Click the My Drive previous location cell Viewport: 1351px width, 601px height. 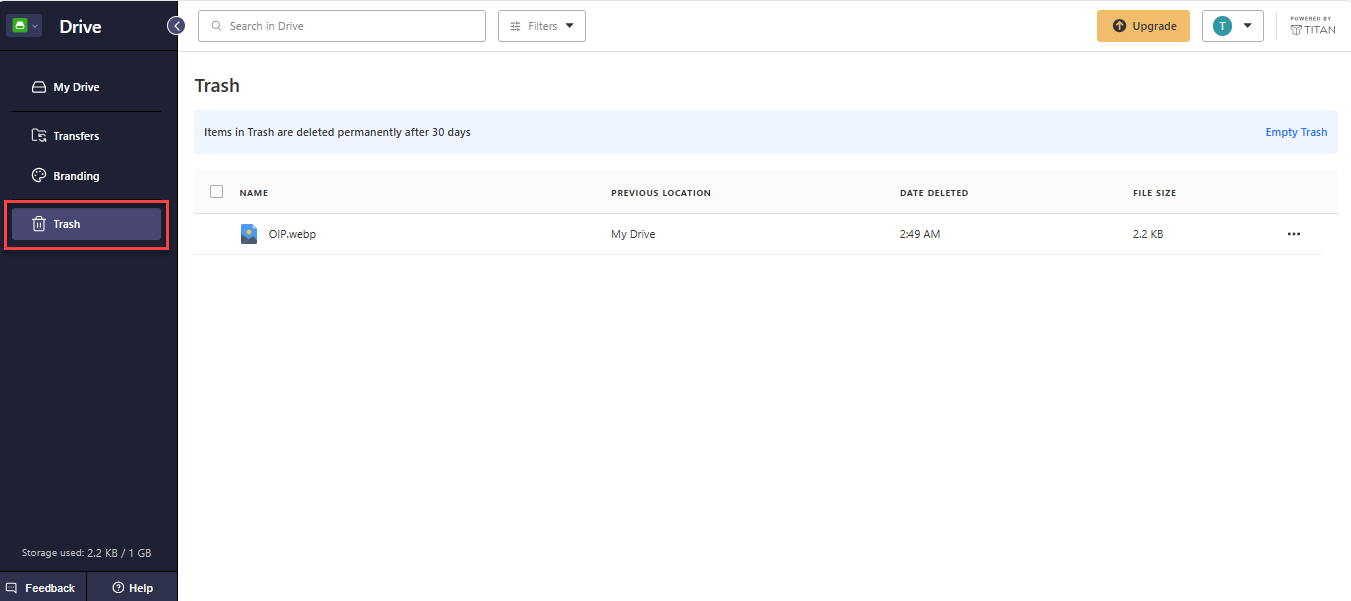click(x=633, y=234)
